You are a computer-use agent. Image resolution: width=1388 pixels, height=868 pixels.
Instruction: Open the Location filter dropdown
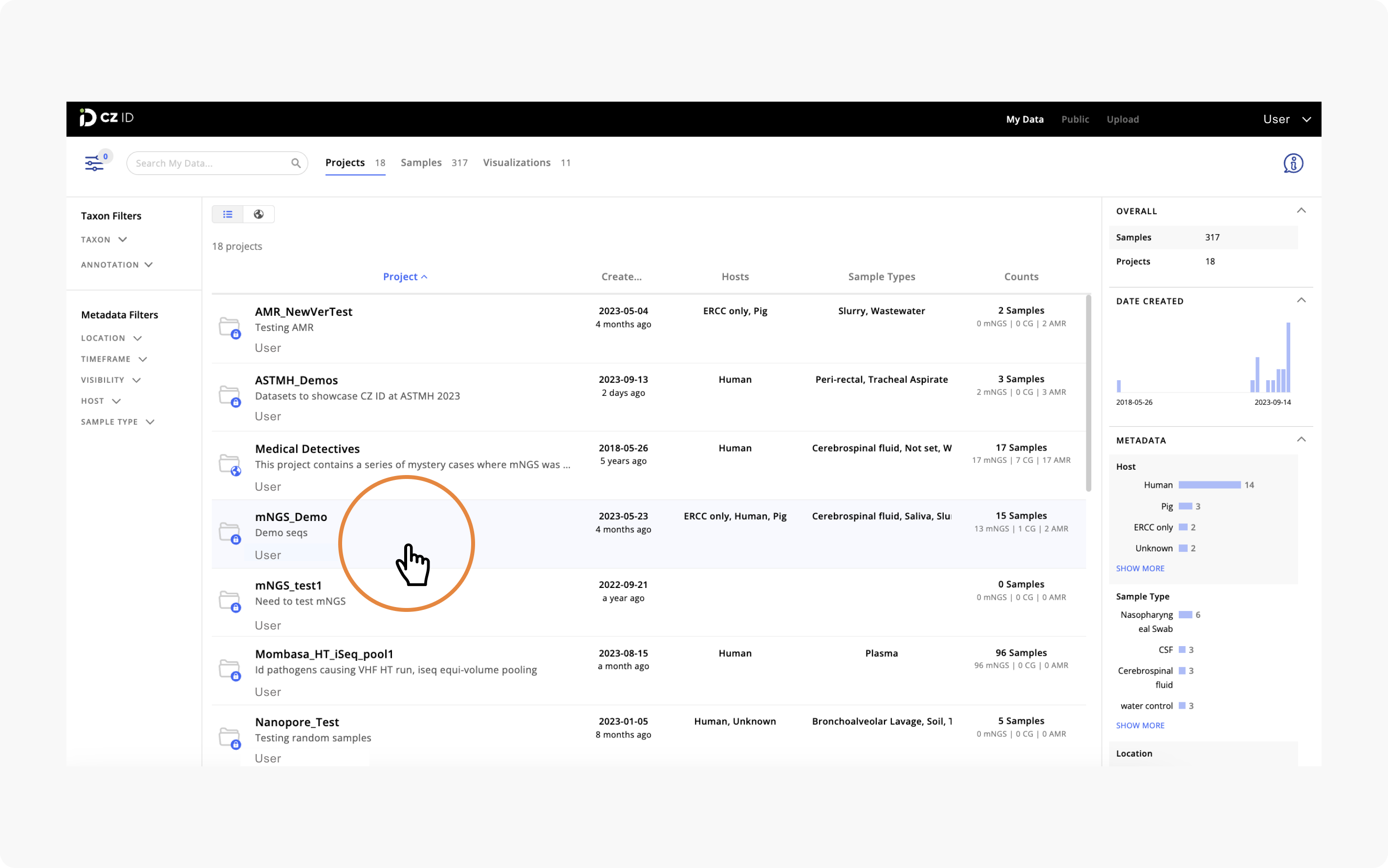pyautogui.click(x=111, y=338)
